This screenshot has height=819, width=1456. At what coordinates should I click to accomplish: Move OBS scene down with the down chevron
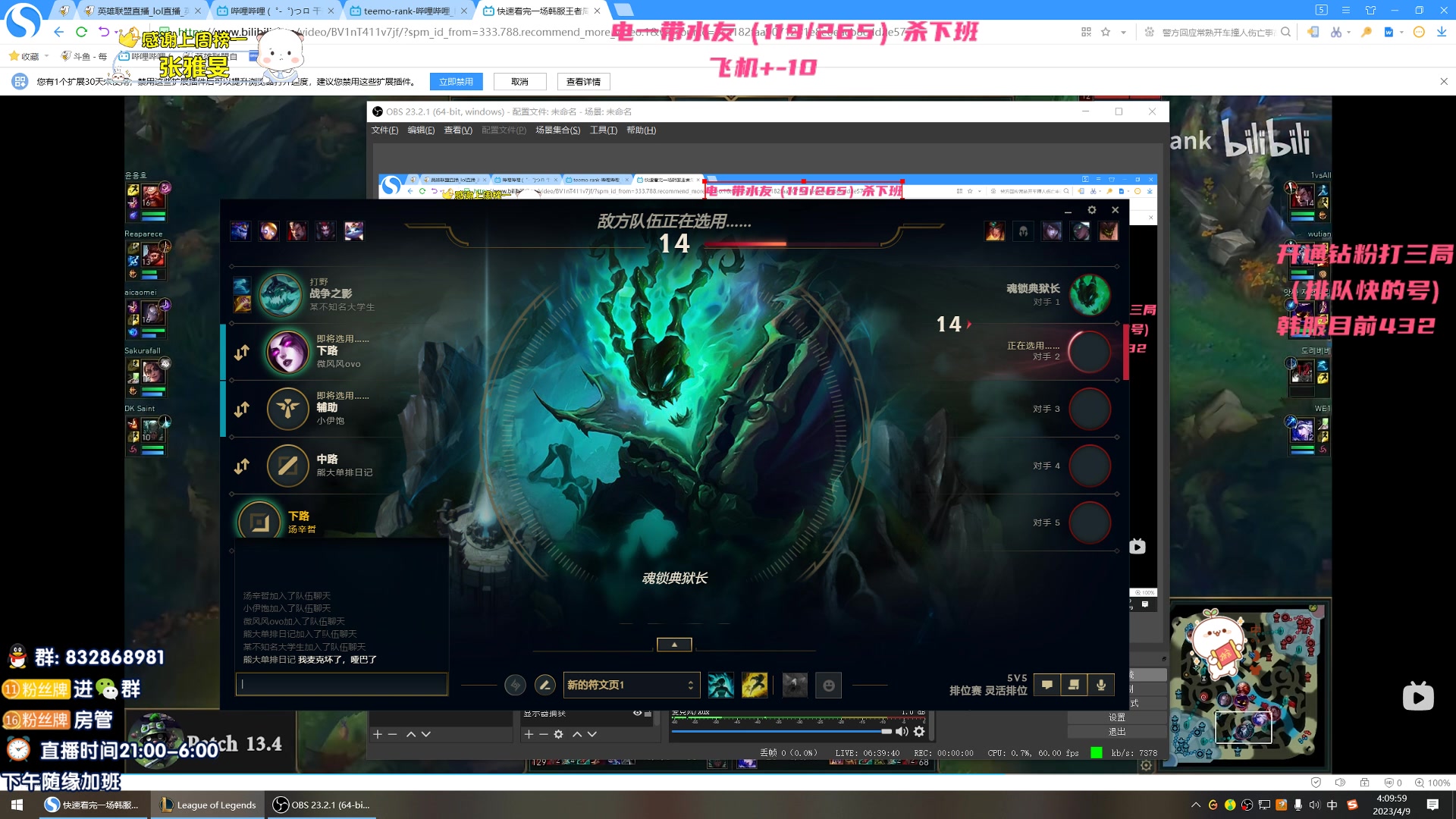tap(426, 734)
